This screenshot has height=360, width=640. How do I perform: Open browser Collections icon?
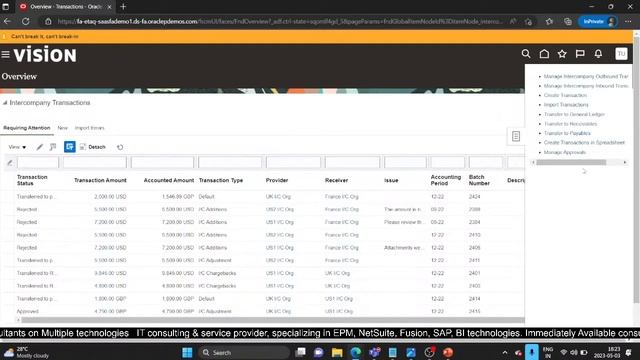(568, 21)
